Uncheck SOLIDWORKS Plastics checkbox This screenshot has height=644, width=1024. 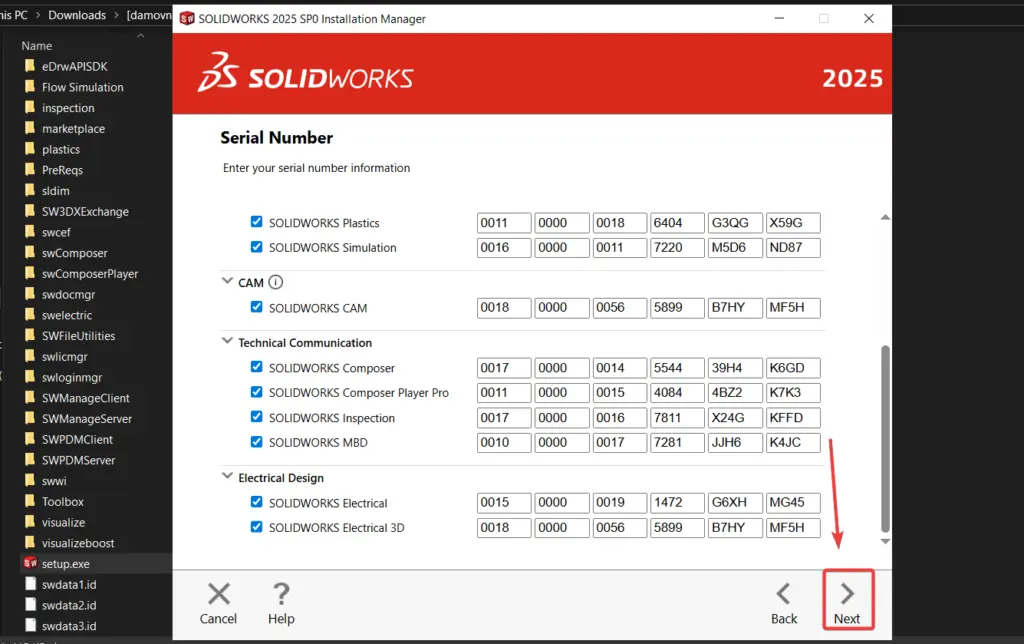click(x=257, y=222)
